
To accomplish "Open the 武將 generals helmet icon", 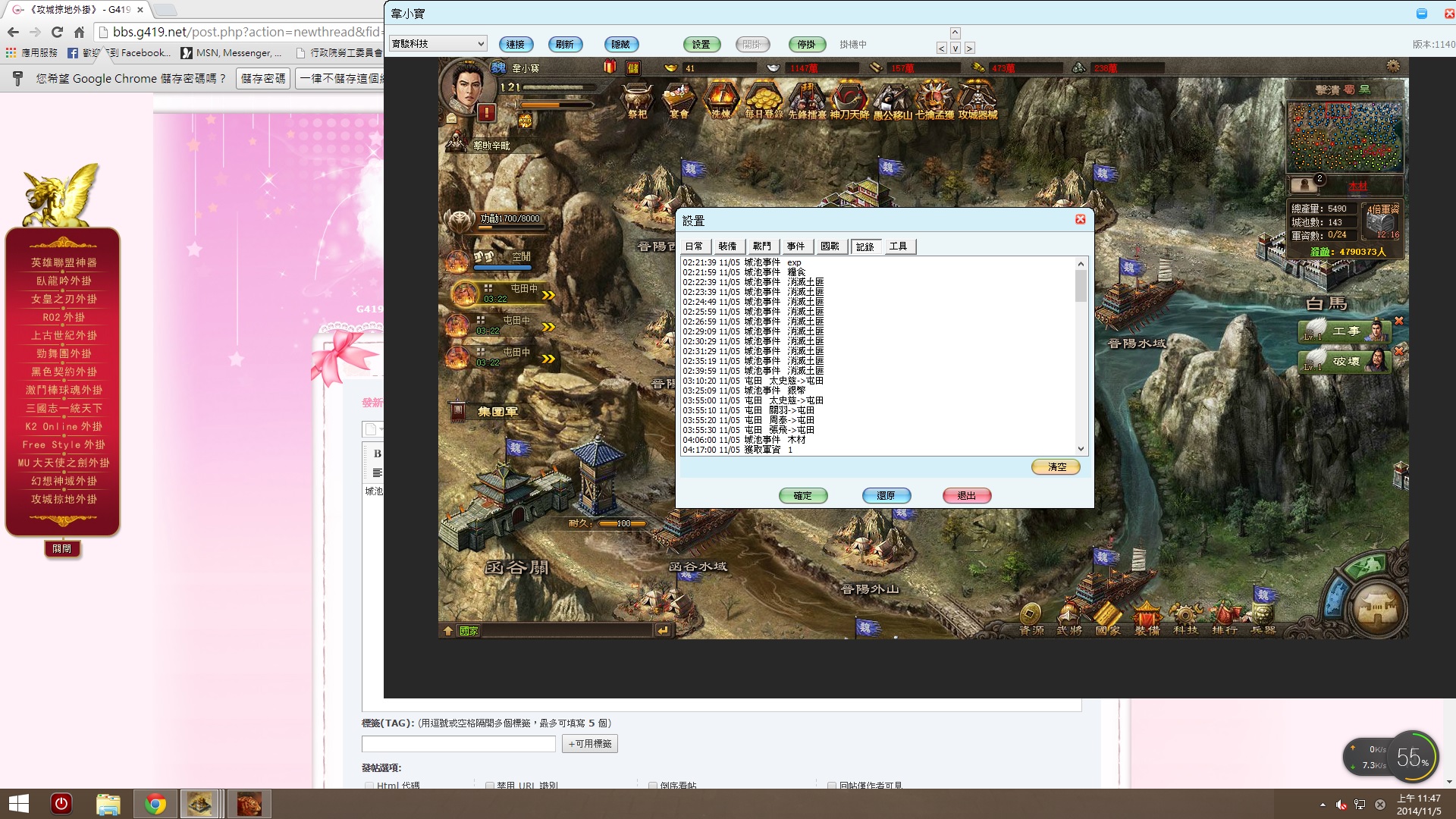I will coord(1069,618).
